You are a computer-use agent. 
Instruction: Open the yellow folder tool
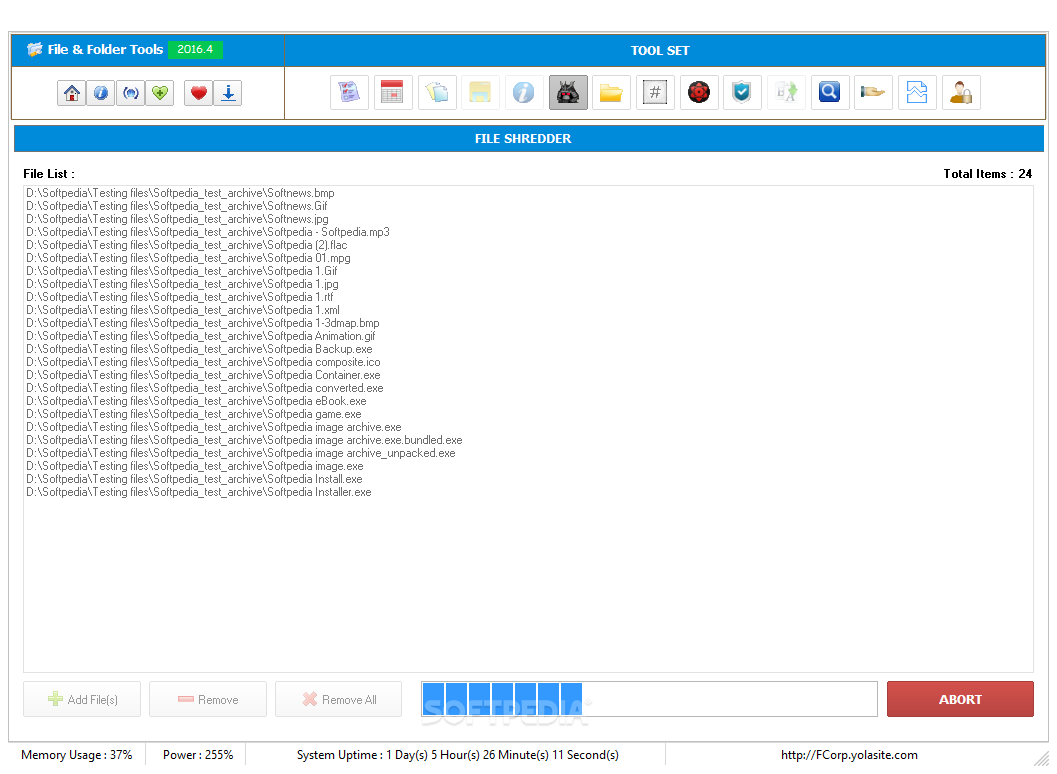(x=611, y=92)
